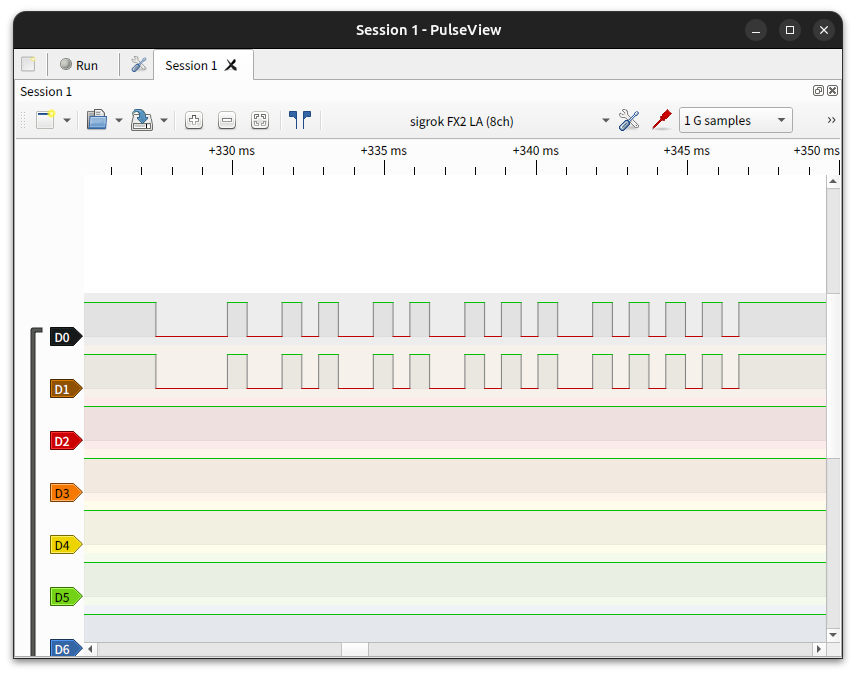Select the D0 channel label
Viewport: 856px width, 675px height.
(x=64, y=337)
